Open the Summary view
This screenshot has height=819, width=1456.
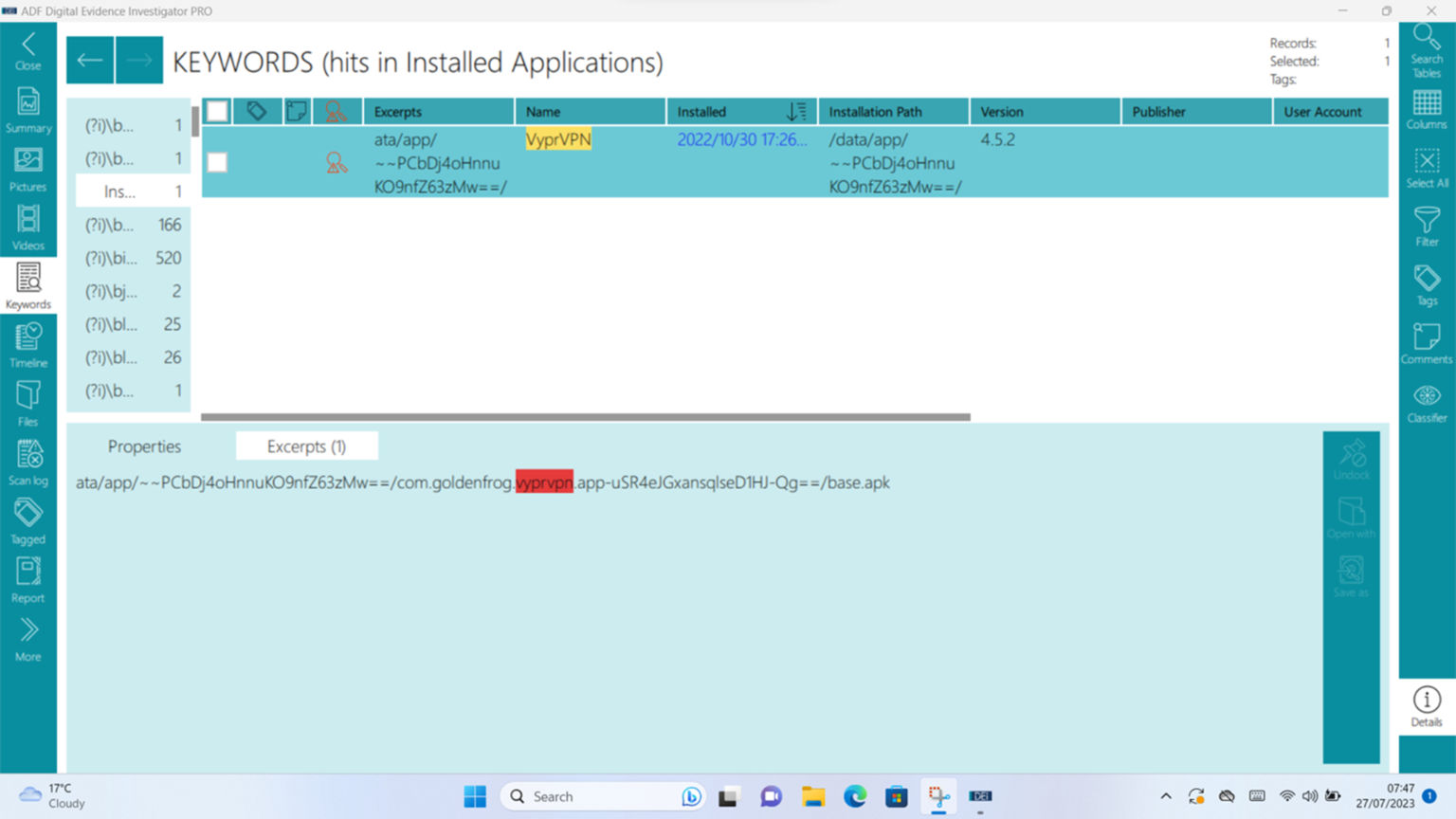pyautogui.click(x=28, y=110)
